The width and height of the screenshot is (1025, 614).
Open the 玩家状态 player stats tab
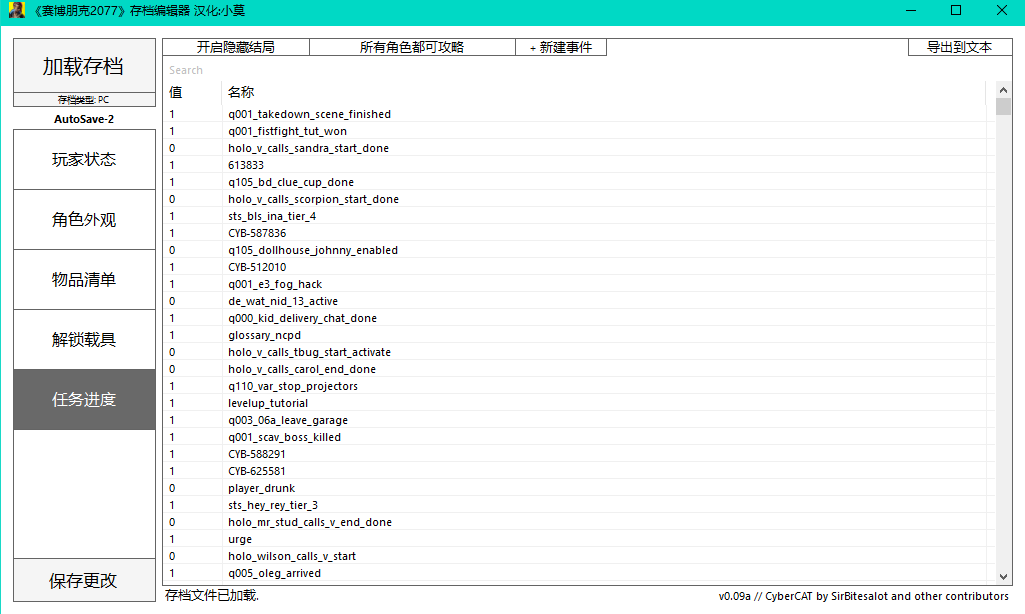[84, 159]
